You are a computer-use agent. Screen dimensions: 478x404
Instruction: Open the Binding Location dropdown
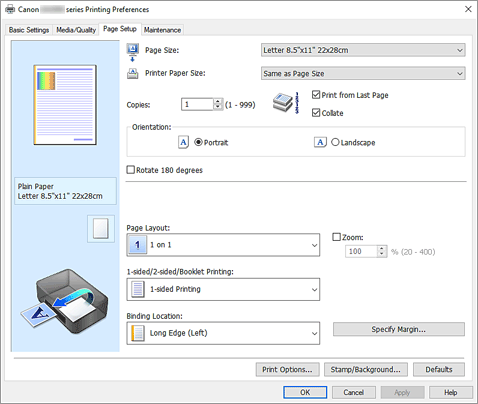coord(223,333)
